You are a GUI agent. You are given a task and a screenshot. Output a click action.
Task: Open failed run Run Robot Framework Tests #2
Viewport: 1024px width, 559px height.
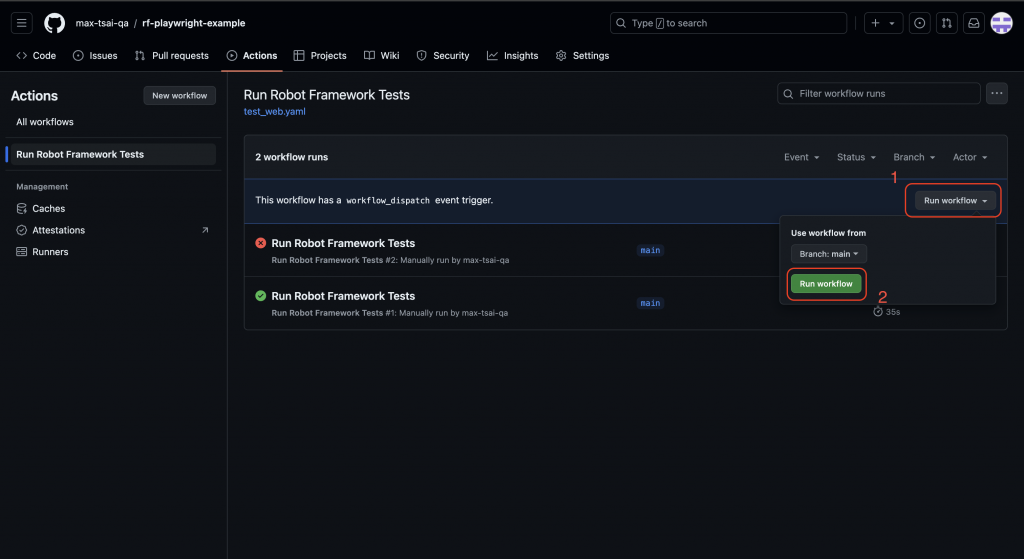343,243
